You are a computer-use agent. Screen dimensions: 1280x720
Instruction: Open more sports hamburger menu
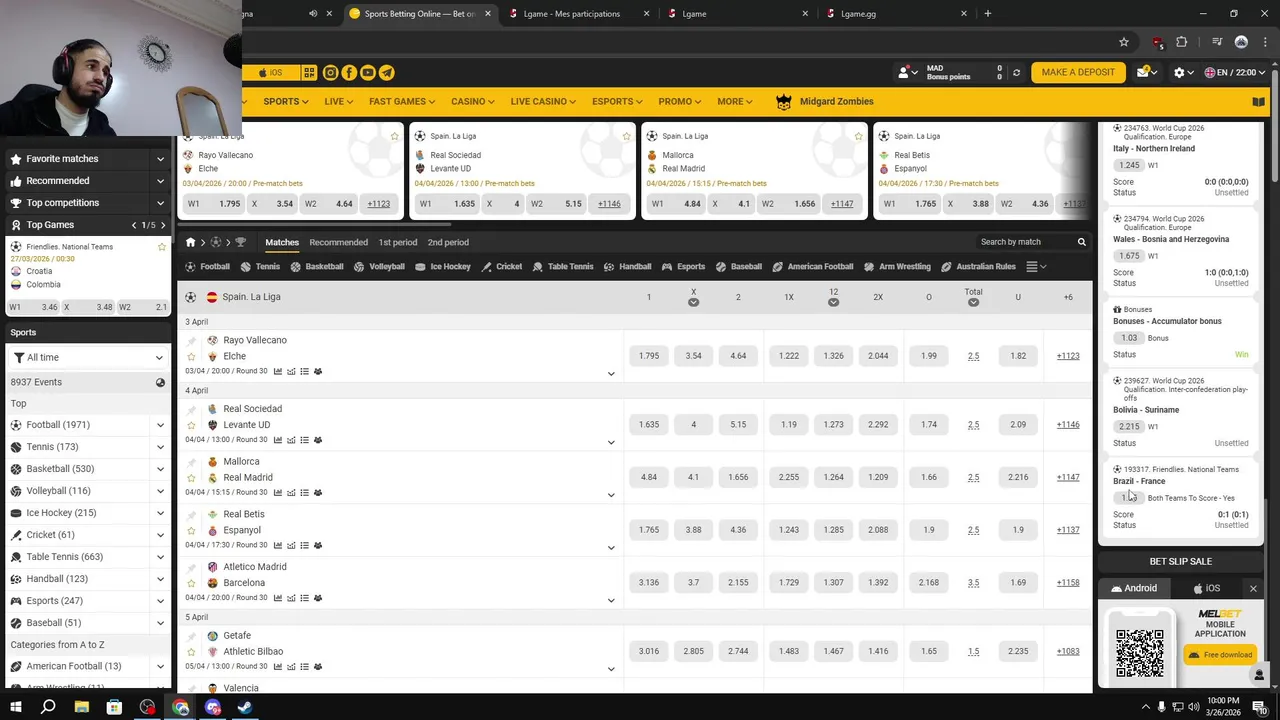click(1036, 267)
